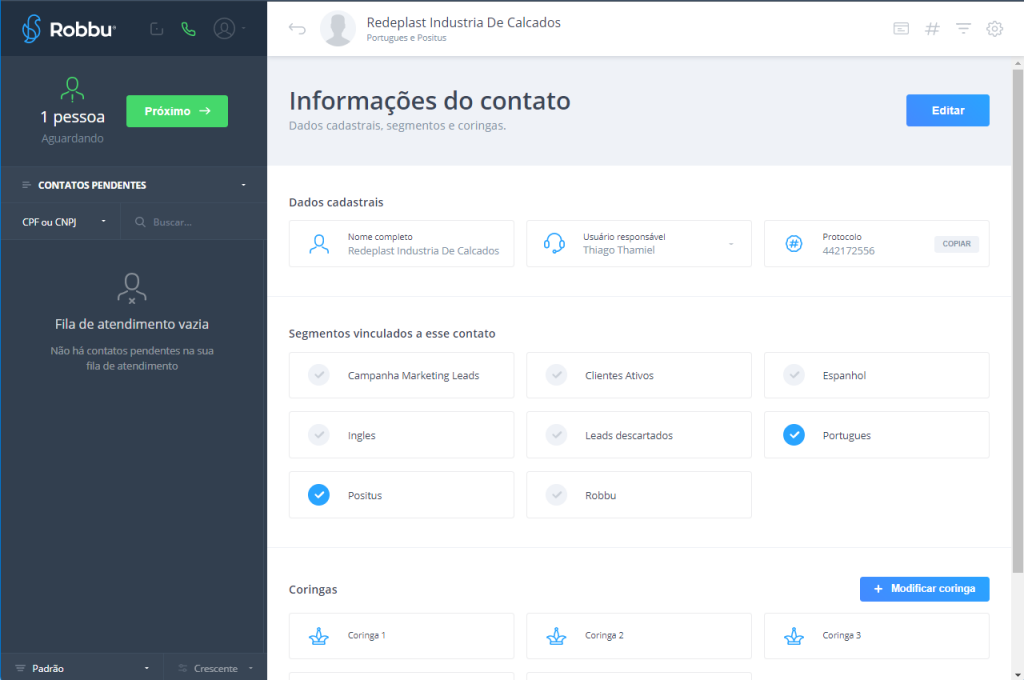
Task: Click the filter lines icon in toolbar
Action: click(963, 29)
